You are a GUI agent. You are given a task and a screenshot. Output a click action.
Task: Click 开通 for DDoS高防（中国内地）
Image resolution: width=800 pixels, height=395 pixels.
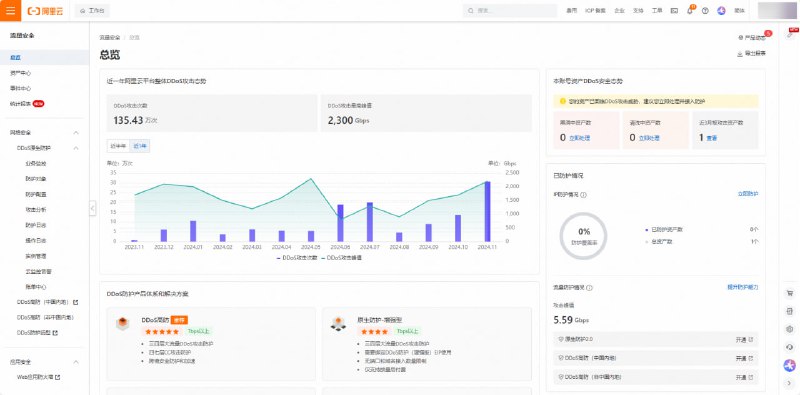744,359
